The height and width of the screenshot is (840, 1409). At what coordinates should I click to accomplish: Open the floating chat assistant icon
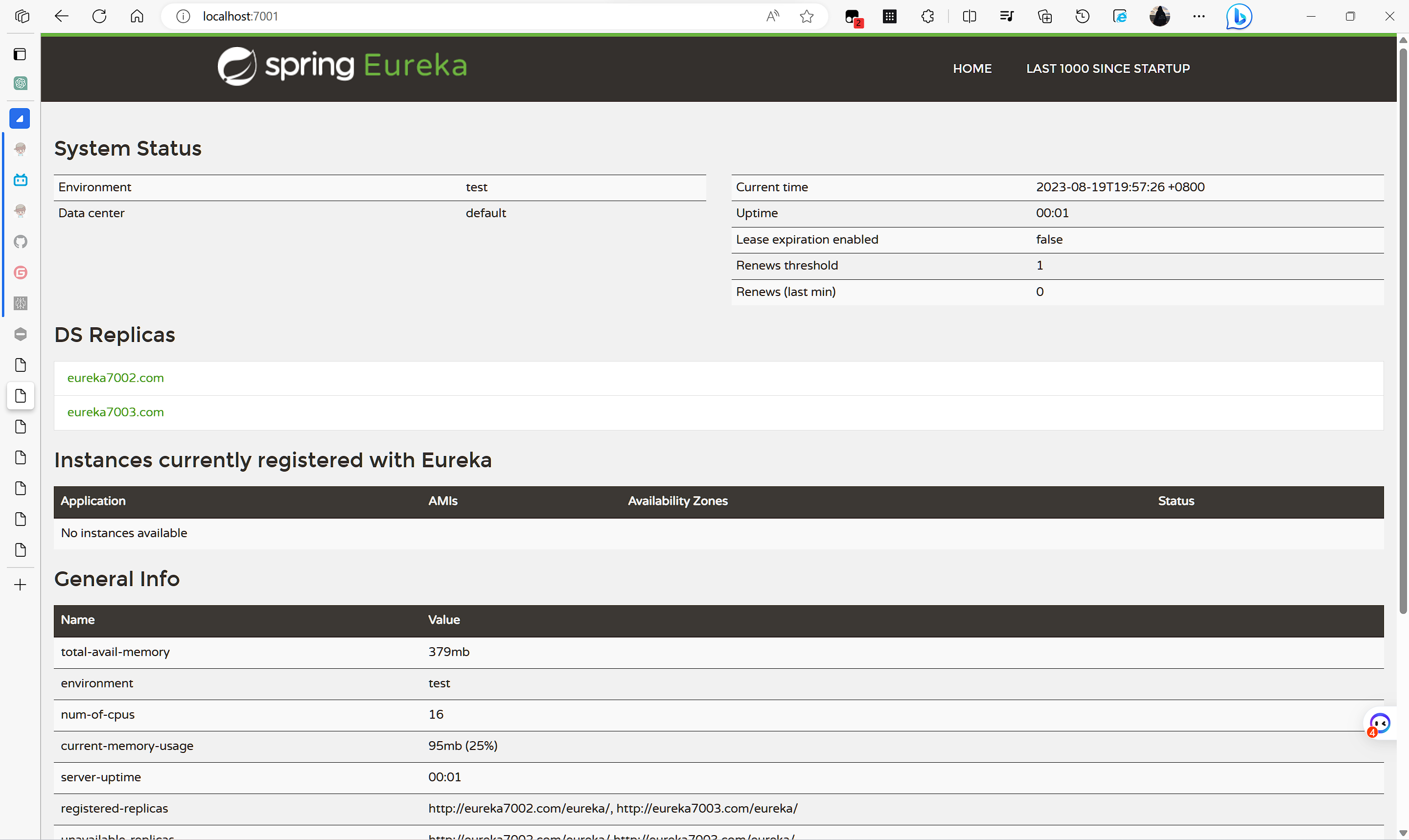1380,723
